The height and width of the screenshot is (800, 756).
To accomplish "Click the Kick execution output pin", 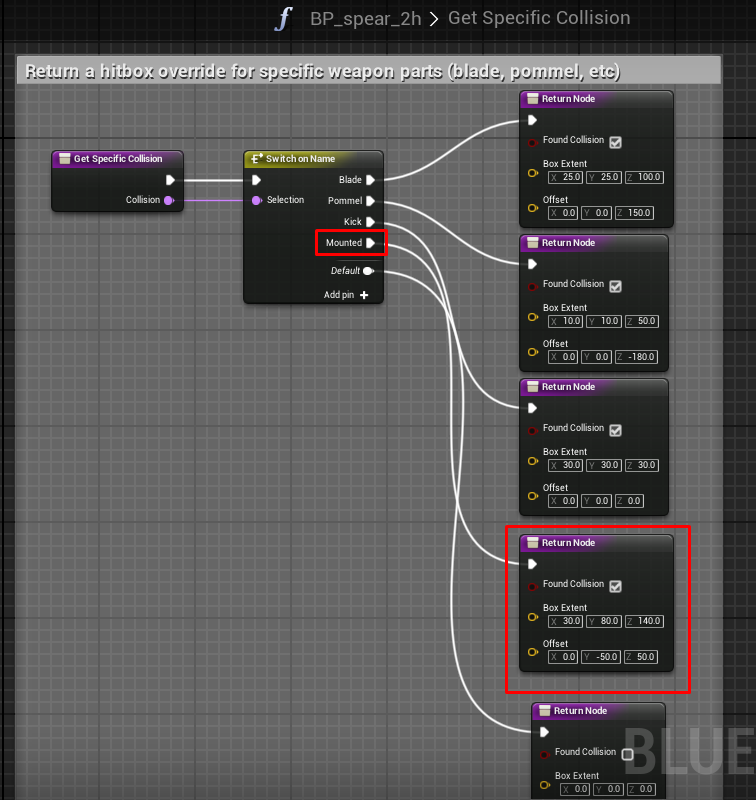I will click(x=370, y=222).
